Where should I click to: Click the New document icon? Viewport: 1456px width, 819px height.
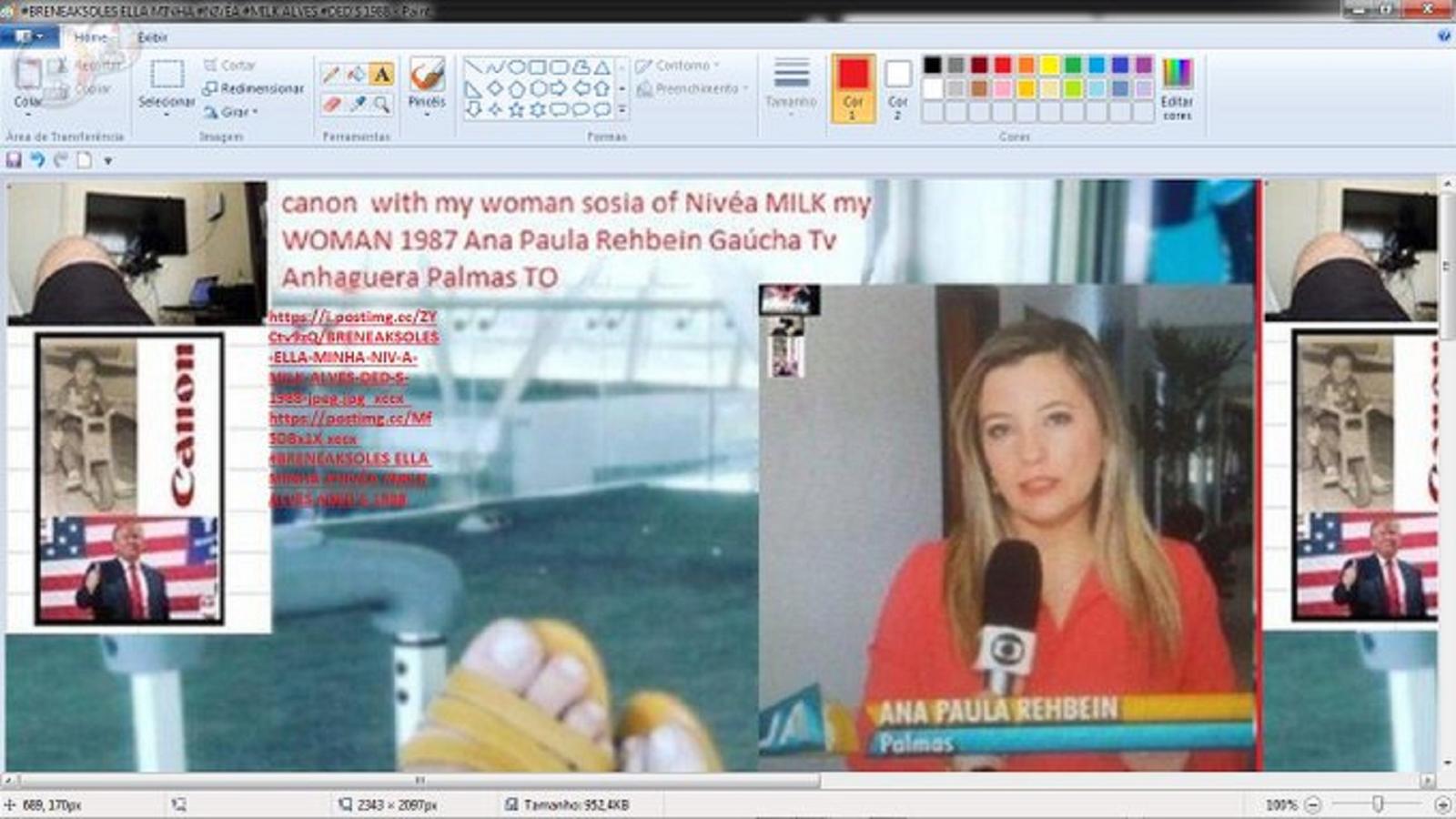point(85,160)
